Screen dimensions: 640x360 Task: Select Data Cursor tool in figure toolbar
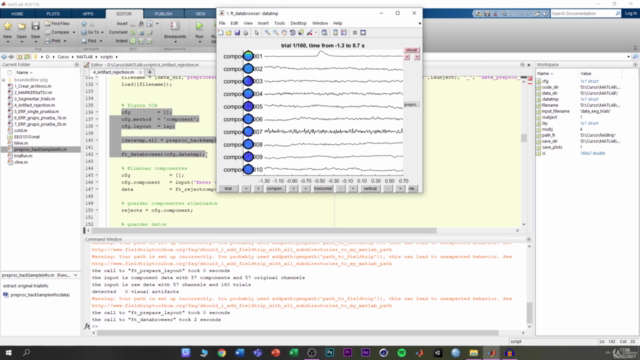click(x=301, y=33)
